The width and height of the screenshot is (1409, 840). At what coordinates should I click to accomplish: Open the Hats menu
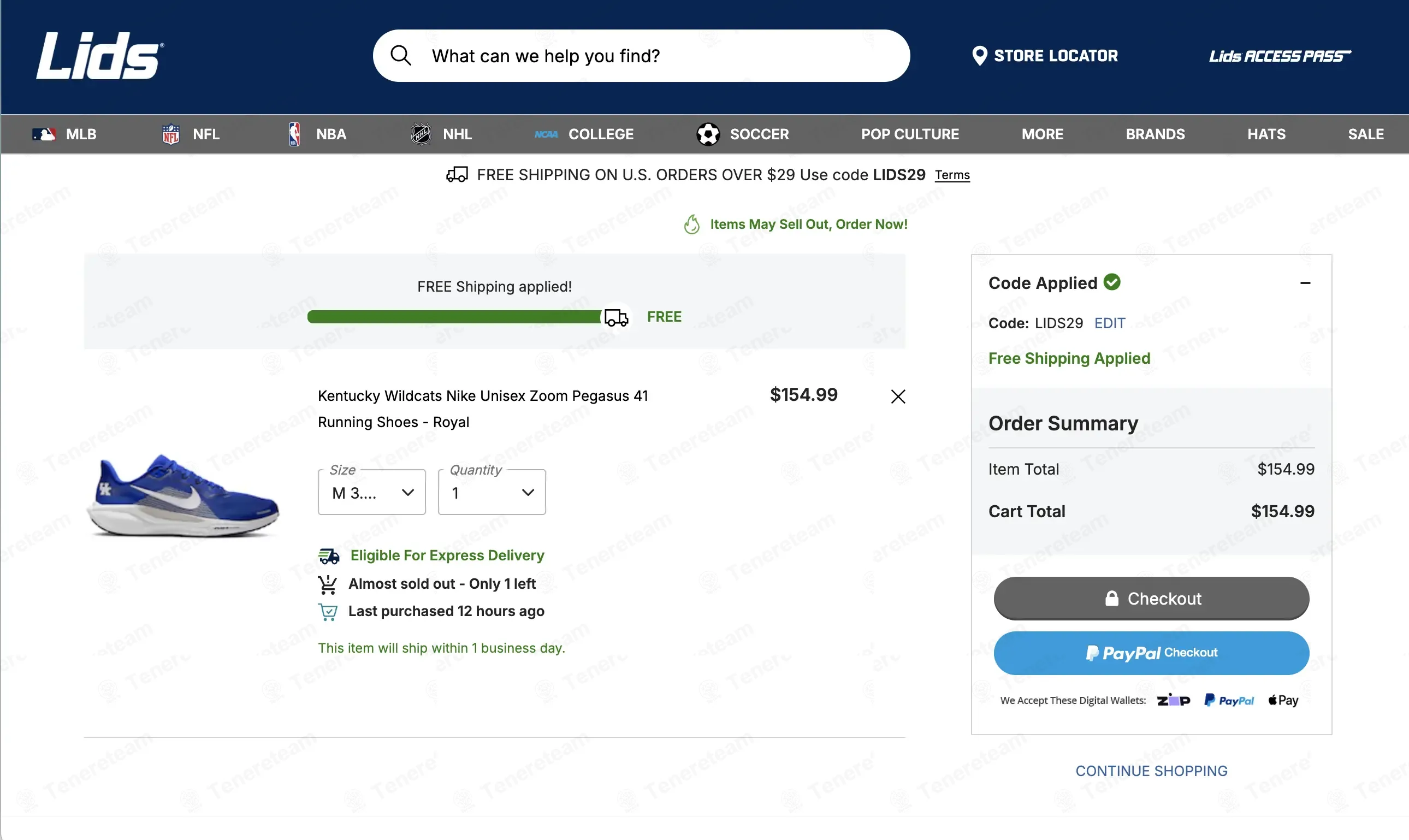[1266, 134]
